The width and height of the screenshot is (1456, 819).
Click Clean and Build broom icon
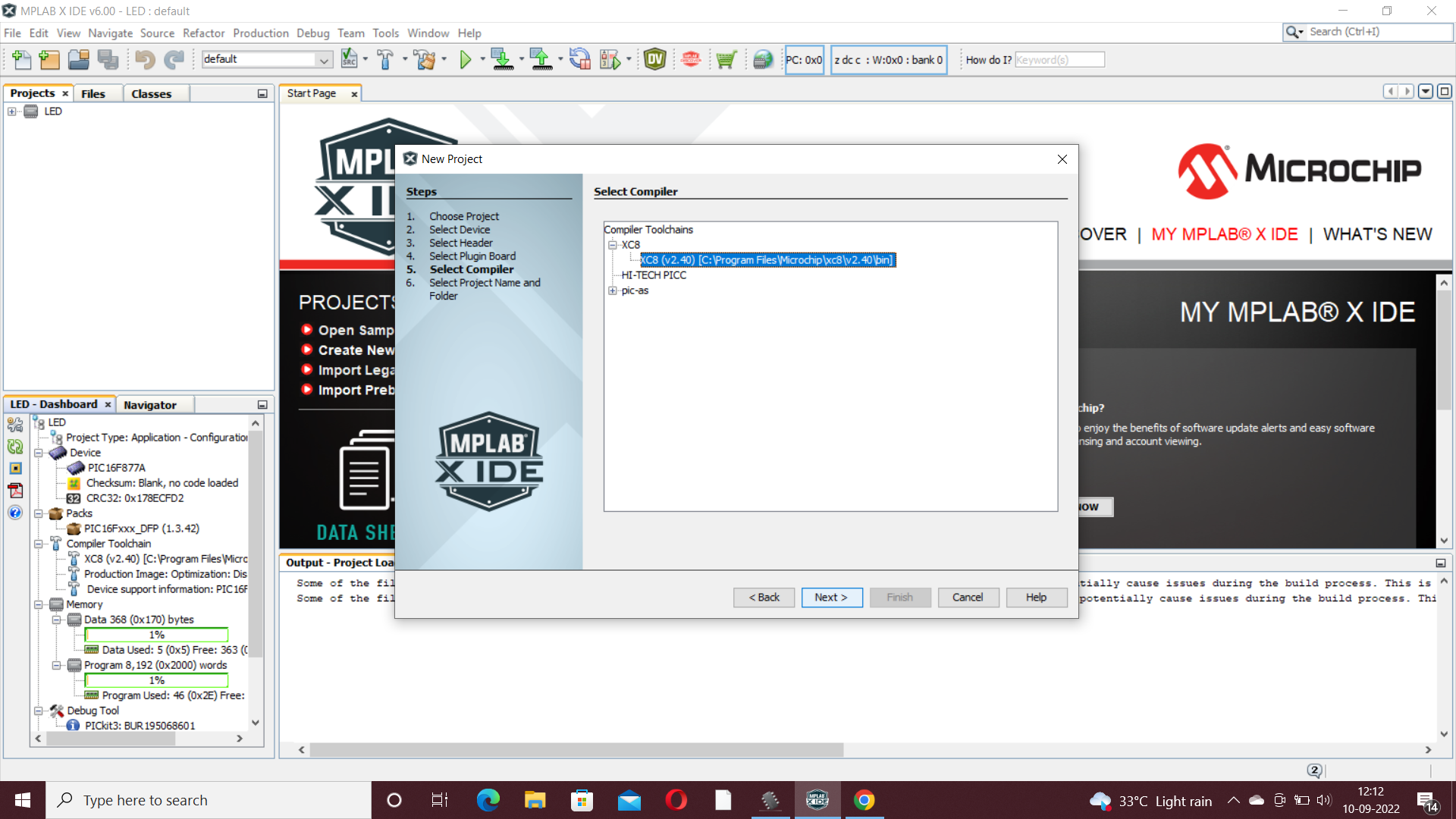click(x=425, y=59)
